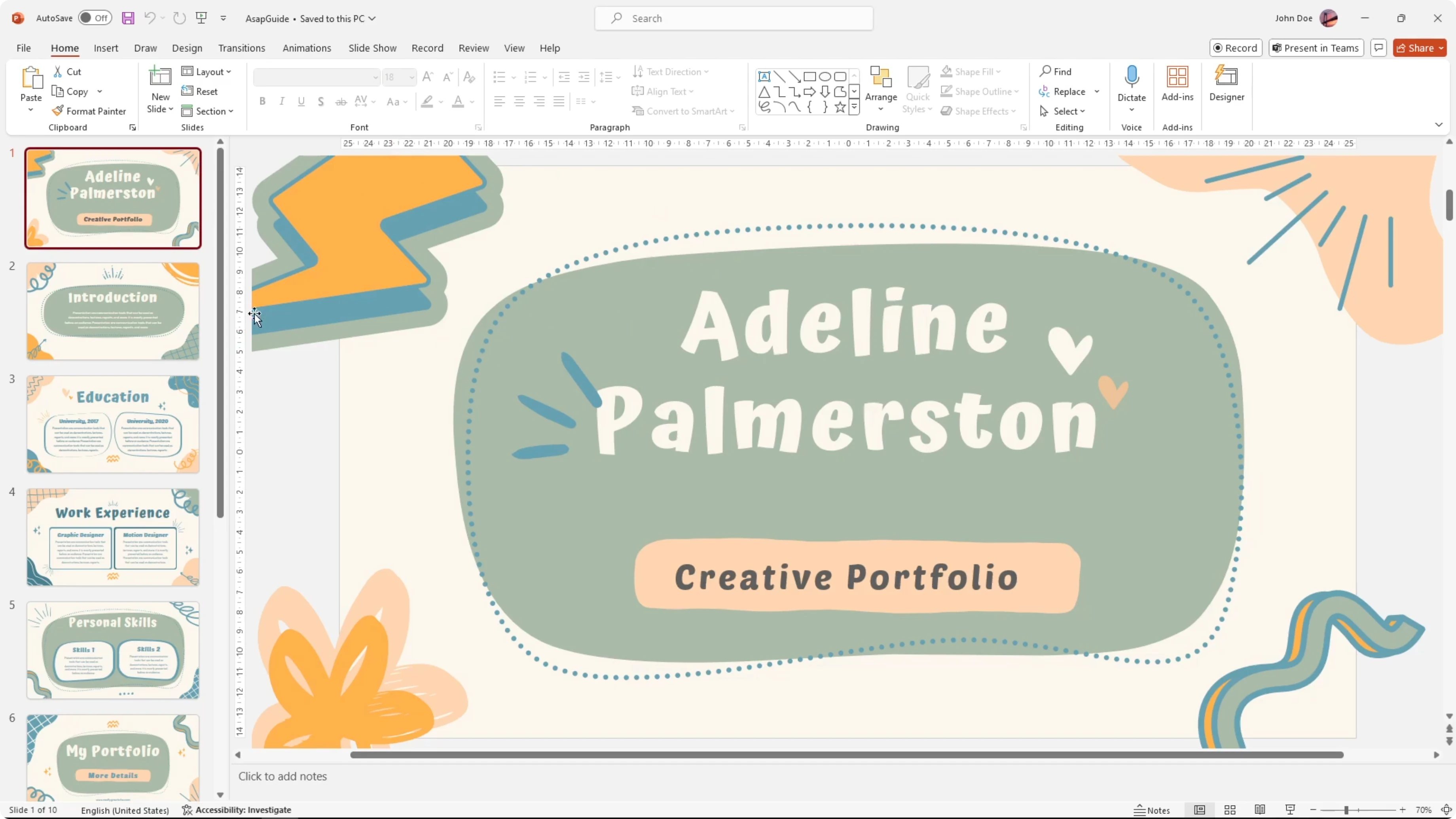The image size is (1456, 819).
Task: Expand the shapes gallery More arrow
Action: click(854, 106)
